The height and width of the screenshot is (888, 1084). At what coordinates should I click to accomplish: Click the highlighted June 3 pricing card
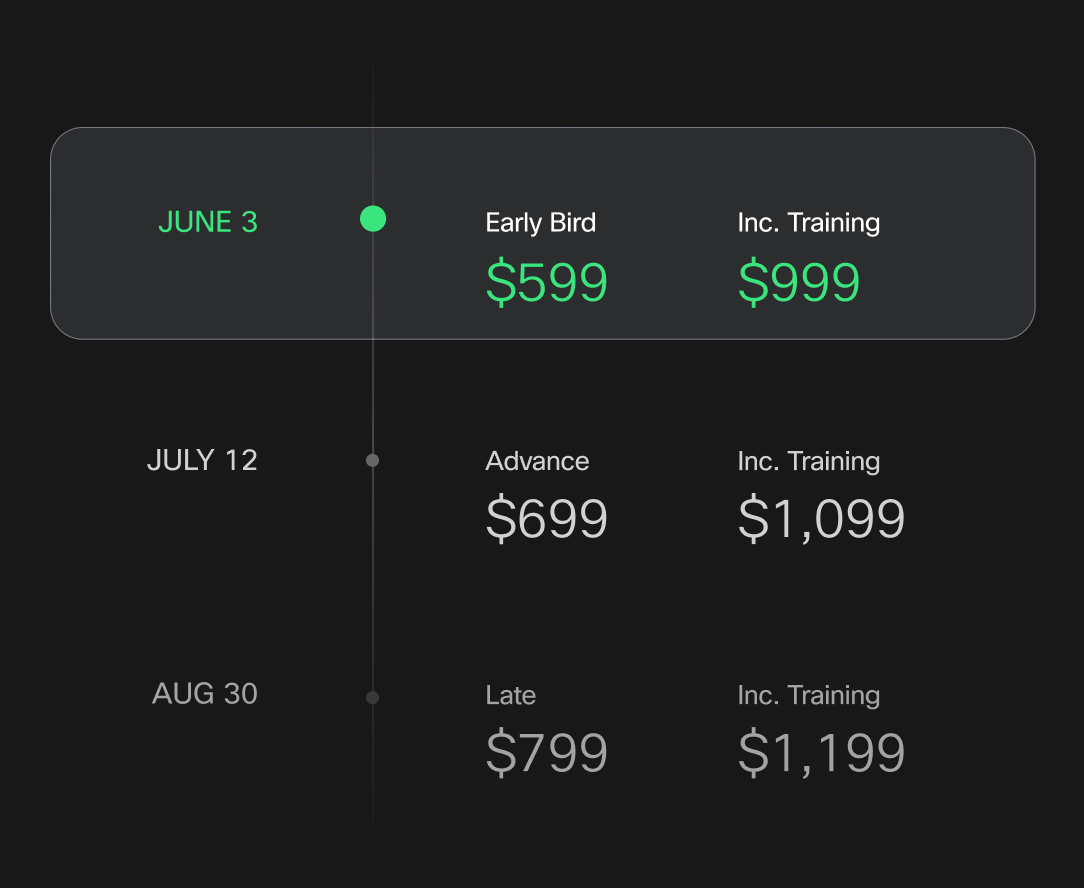[543, 233]
